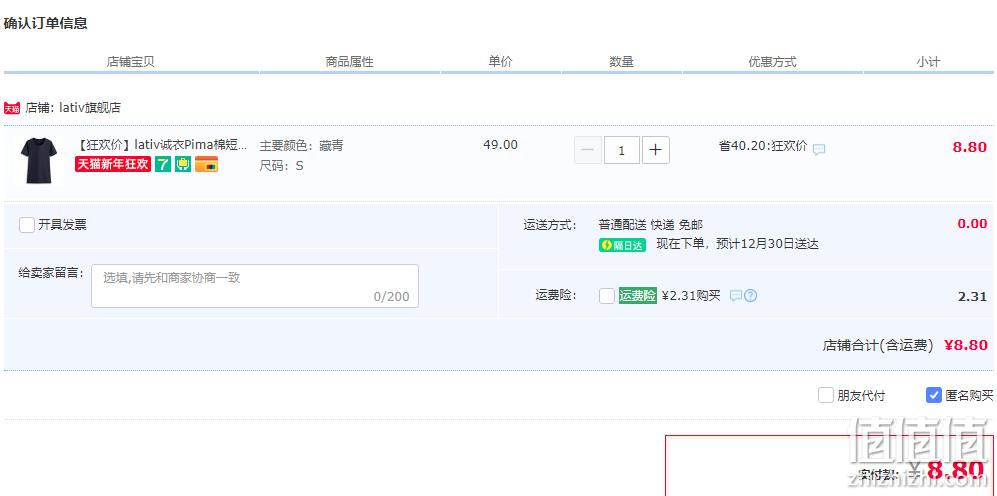The height and width of the screenshot is (496, 997).
Task: Click the green shield guarantee icon
Action: (x=183, y=164)
